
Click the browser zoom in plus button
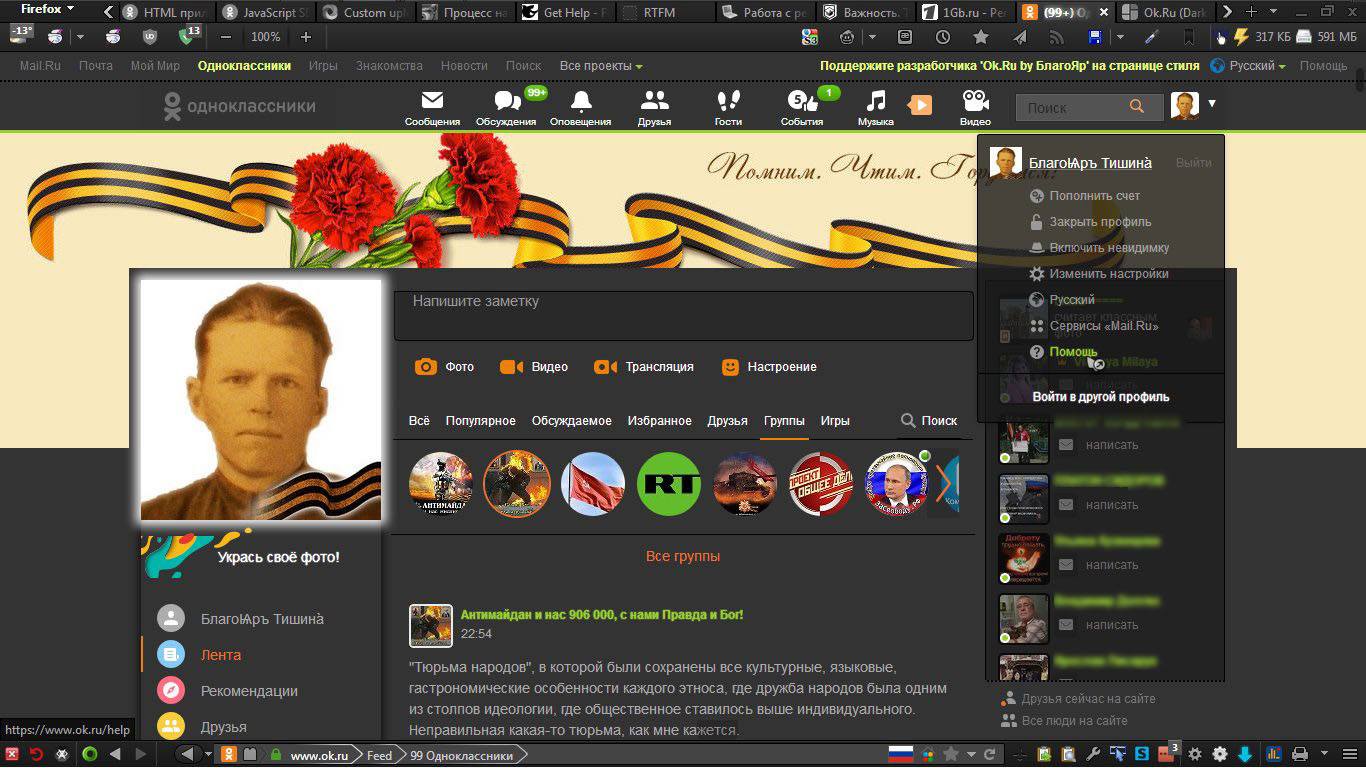pyautogui.click(x=306, y=37)
